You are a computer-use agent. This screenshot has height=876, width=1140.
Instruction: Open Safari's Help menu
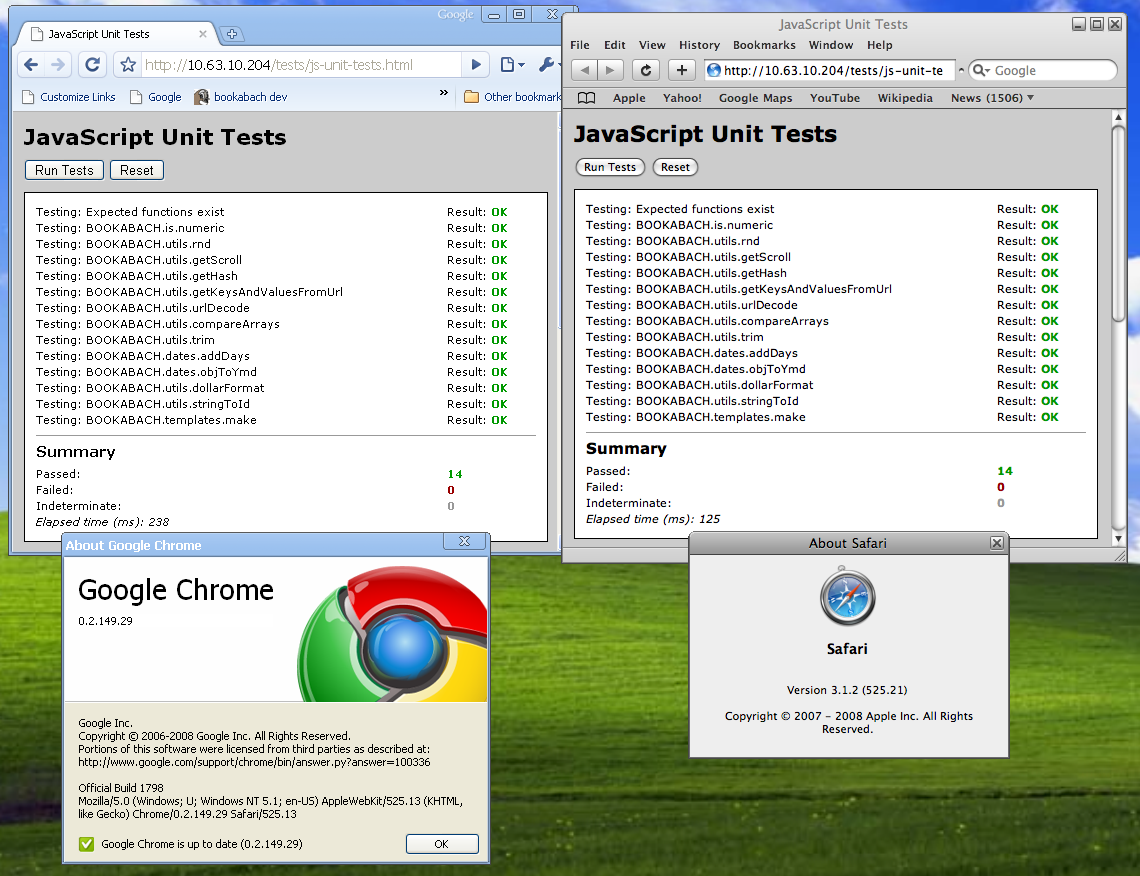(x=880, y=45)
